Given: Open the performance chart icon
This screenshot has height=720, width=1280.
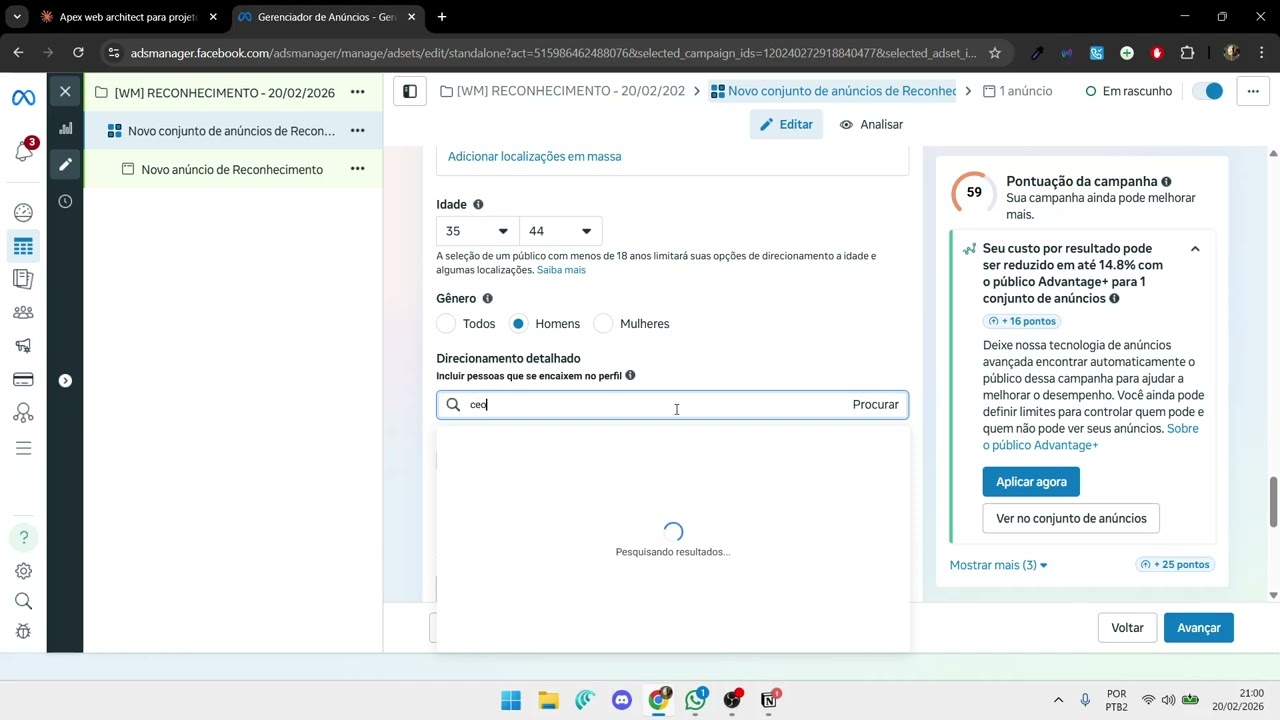Looking at the screenshot, I should click(65, 128).
